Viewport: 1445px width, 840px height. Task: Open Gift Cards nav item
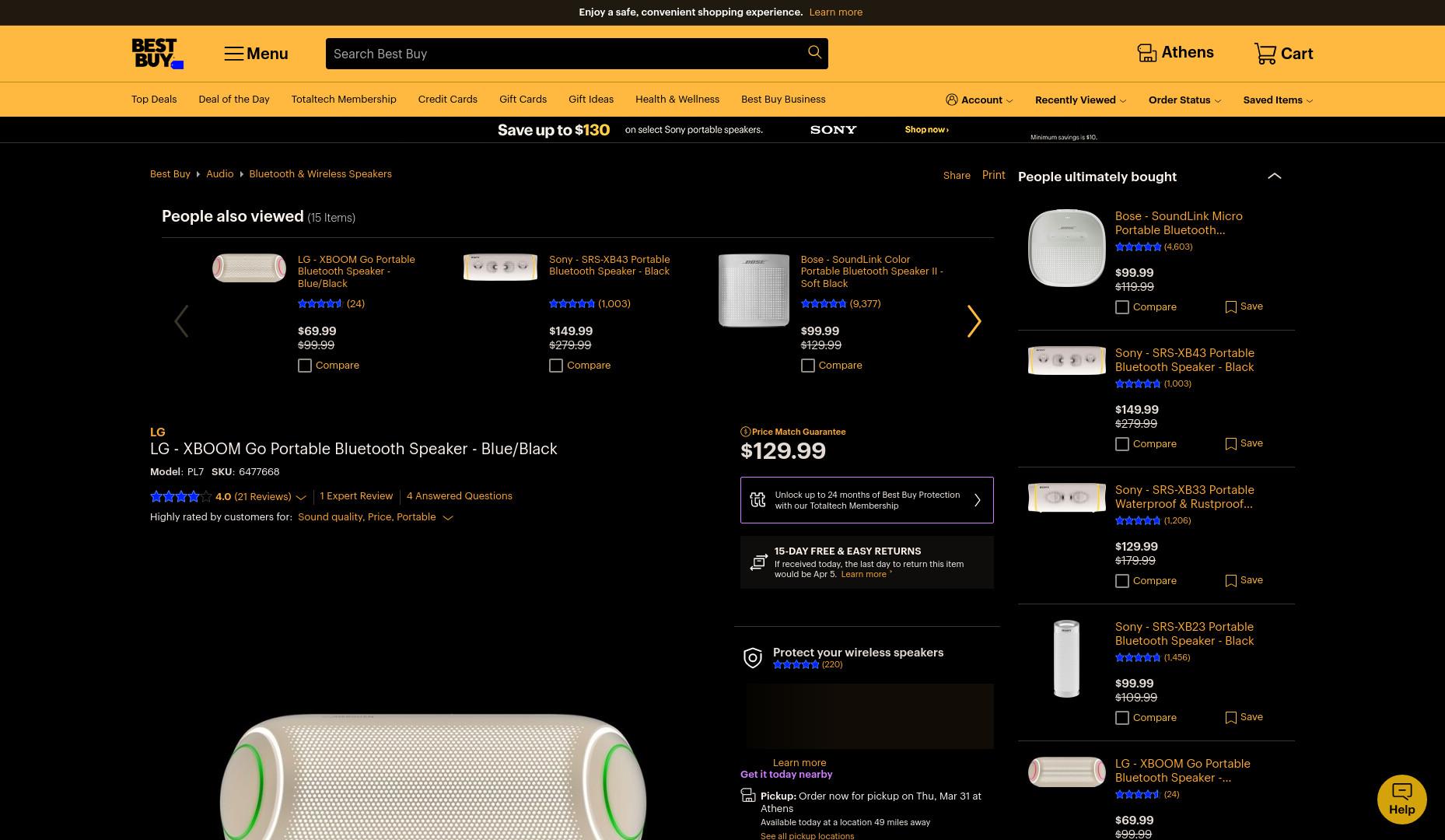coord(523,100)
